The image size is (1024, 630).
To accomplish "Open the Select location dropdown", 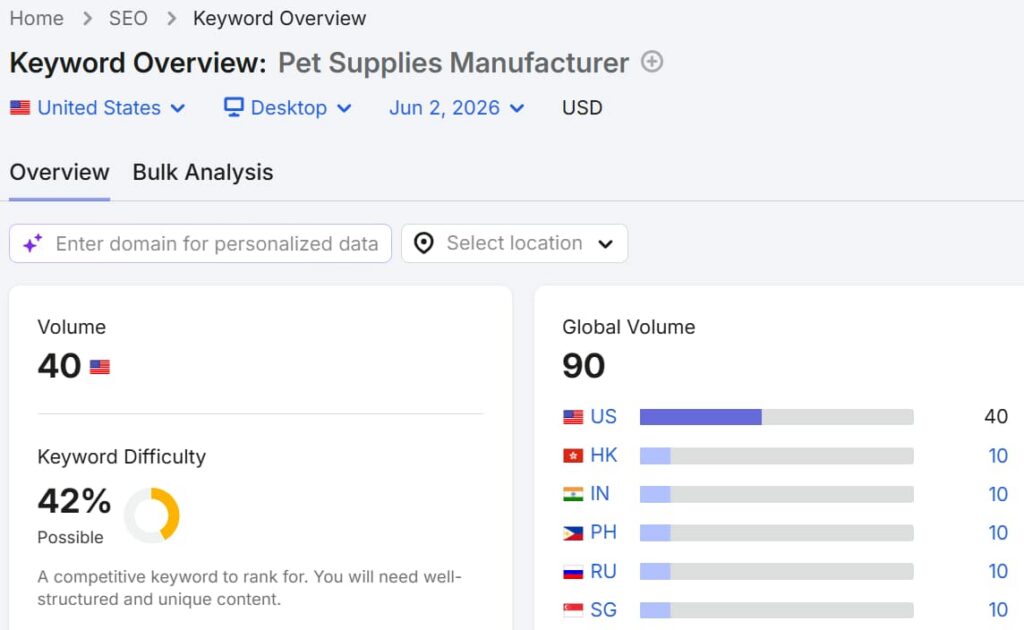I will point(515,244).
